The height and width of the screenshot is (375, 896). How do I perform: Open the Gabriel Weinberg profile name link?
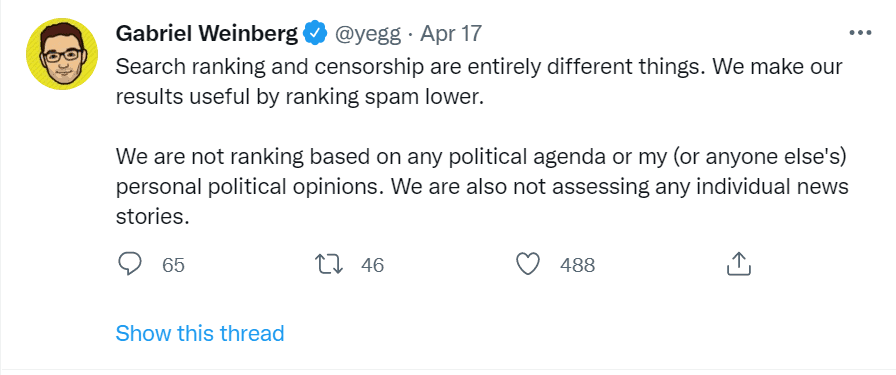pyautogui.click(x=207, y=34)
